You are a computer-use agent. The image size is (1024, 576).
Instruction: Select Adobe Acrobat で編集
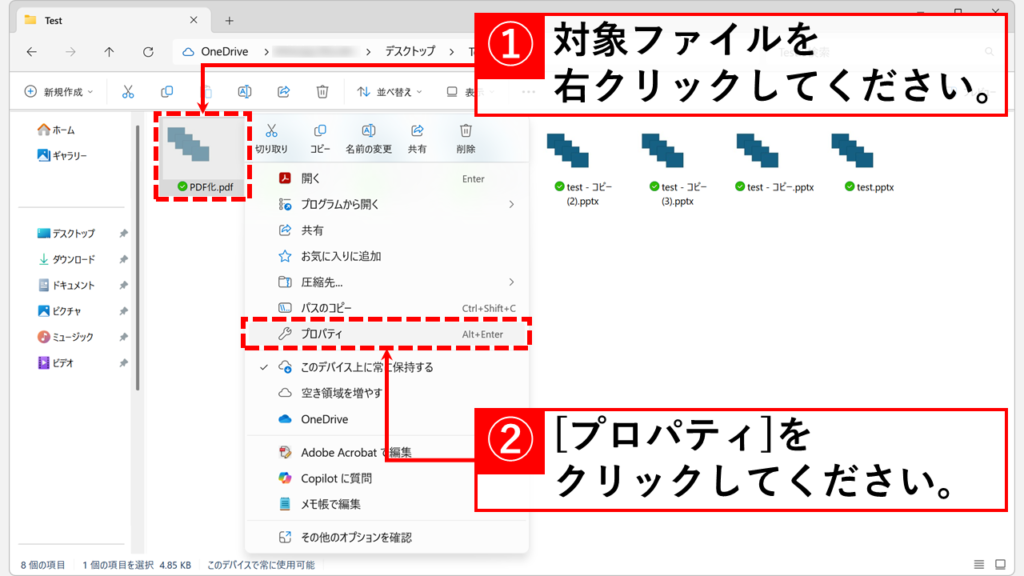[387, 452]
